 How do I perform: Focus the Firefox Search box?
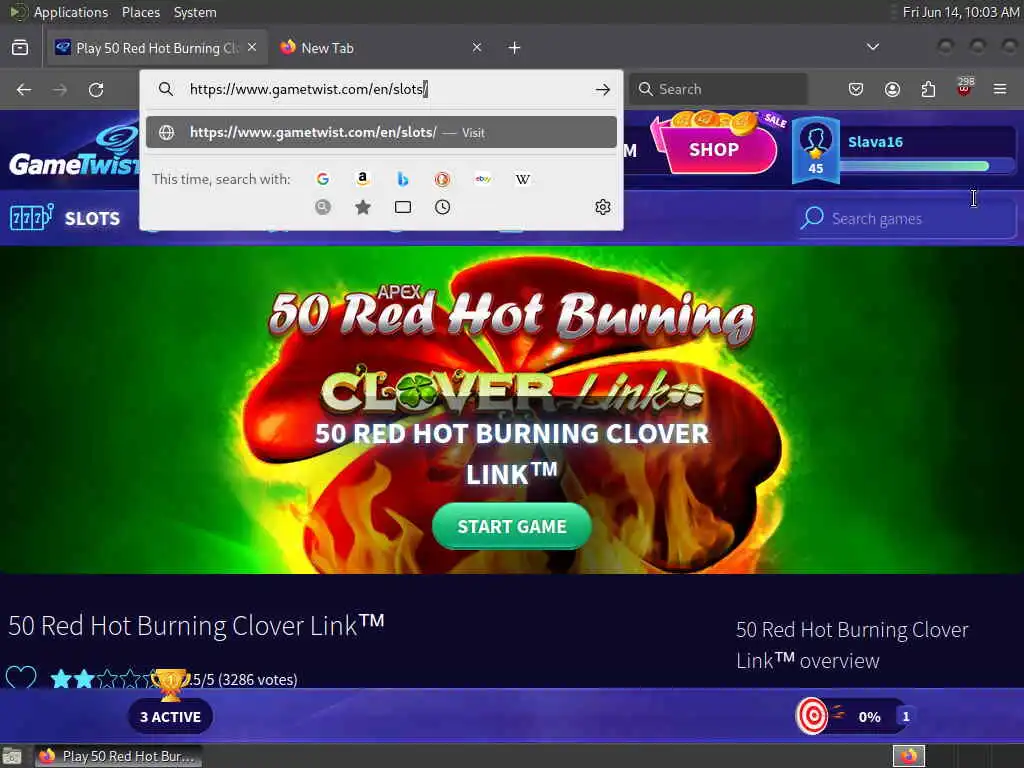[x=718, y=89]
